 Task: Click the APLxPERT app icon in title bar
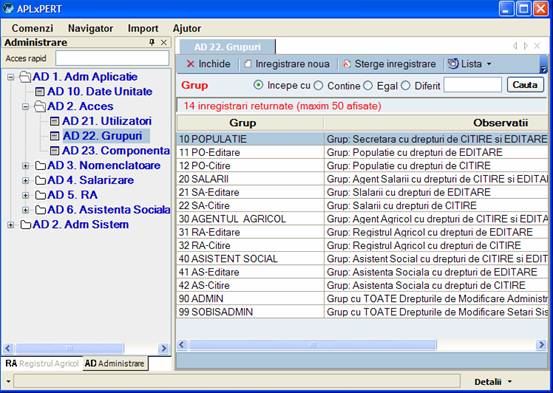click(8, 8)
